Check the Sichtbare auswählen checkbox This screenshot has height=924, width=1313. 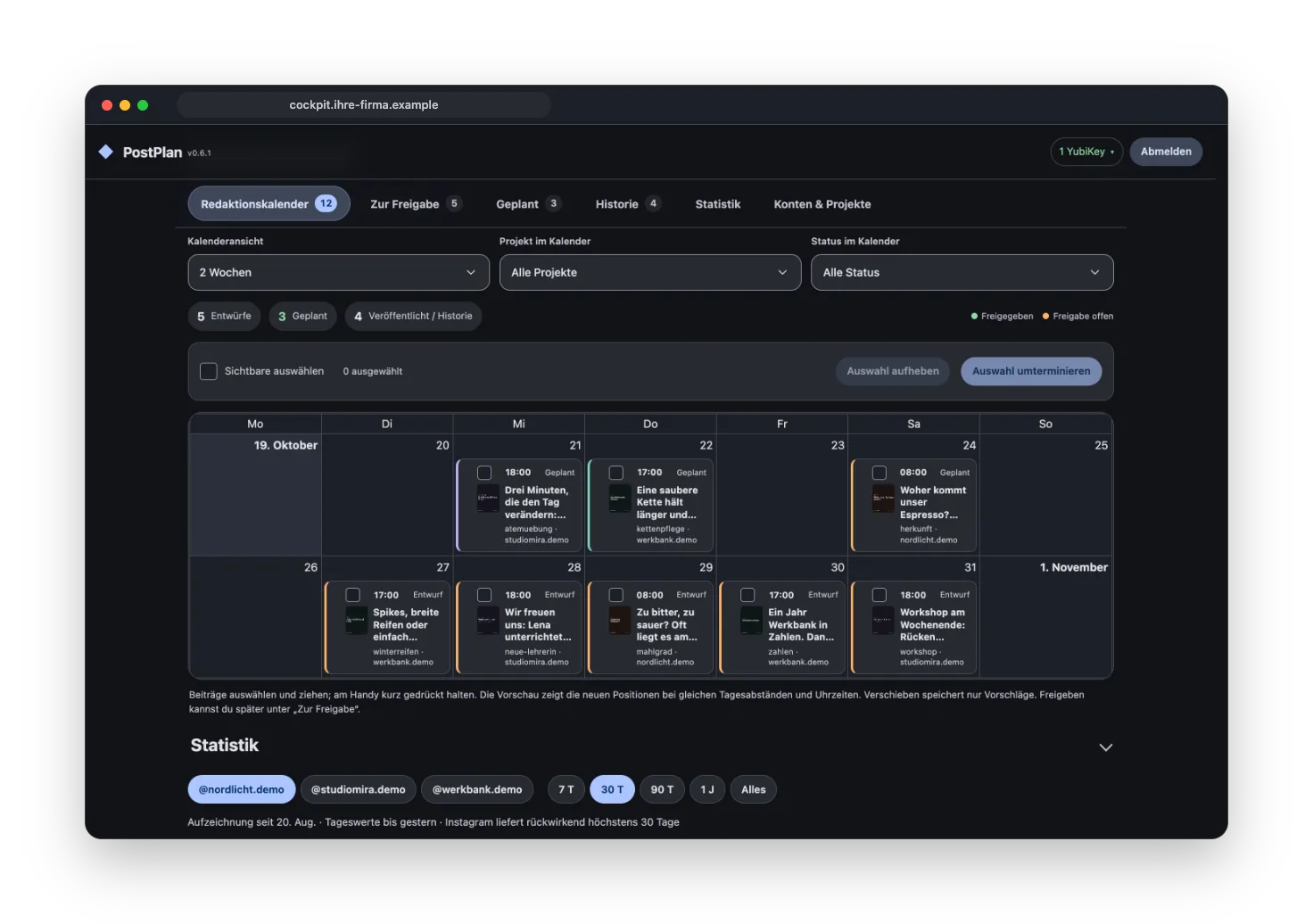click(x=209, y=371)
